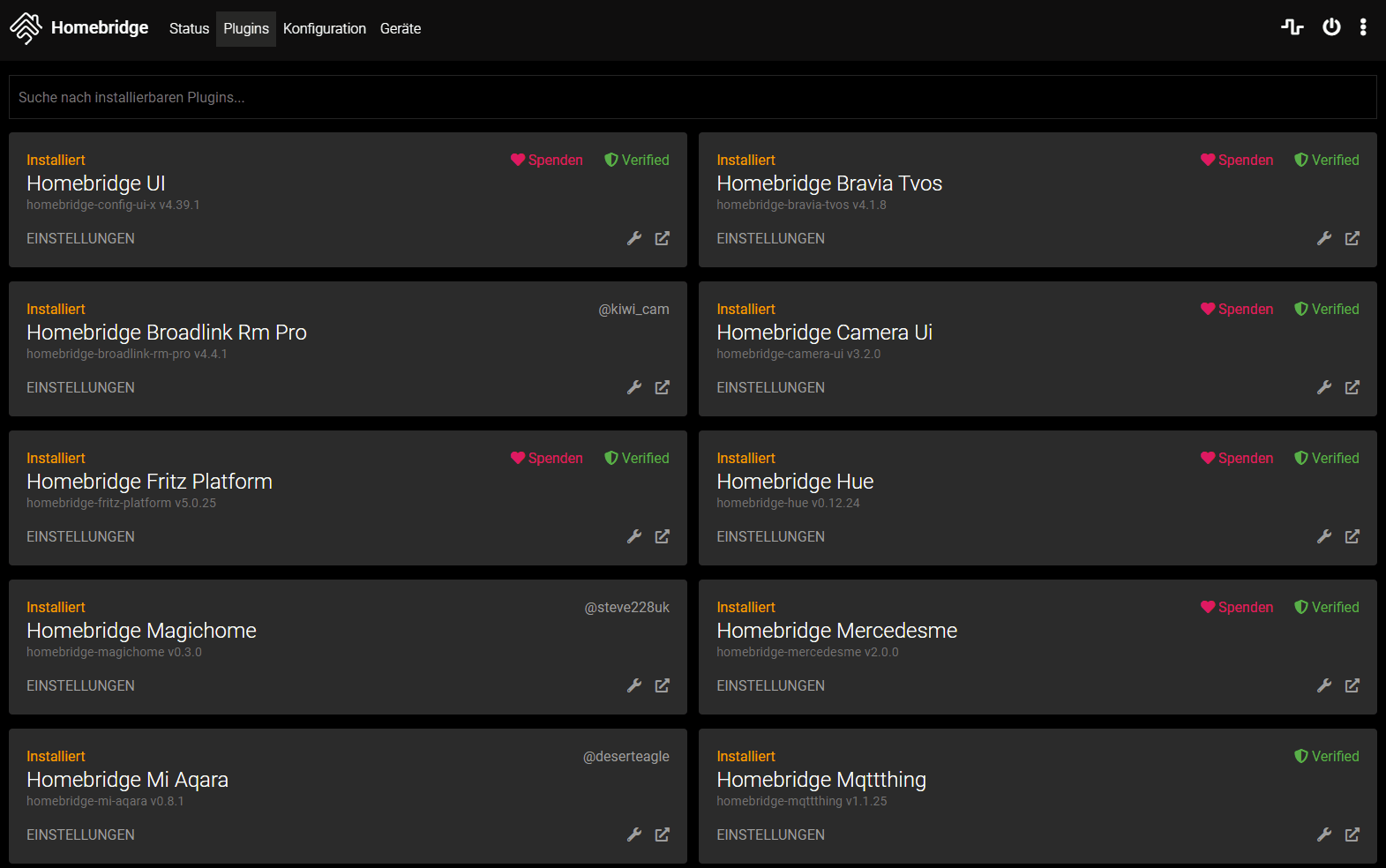This screenshot has height=868, width=1386.
Task: Open external link icon for Magichome
Action: coord(663,685)
